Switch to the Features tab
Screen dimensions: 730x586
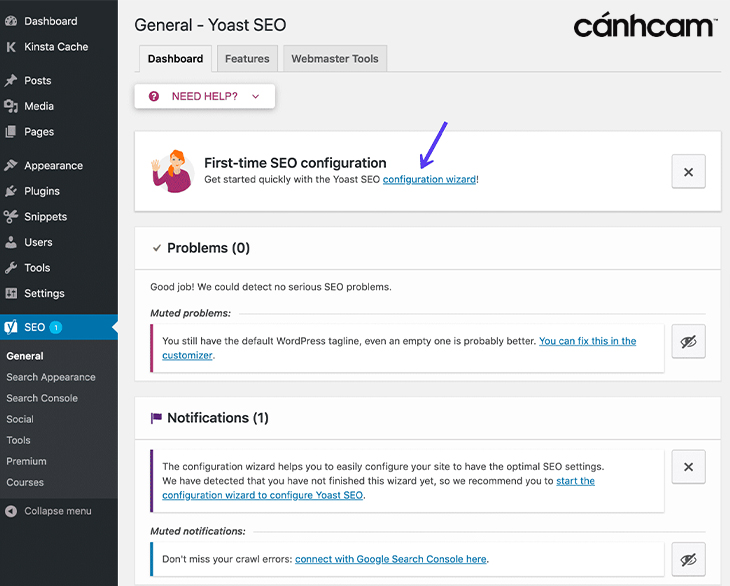247,59
